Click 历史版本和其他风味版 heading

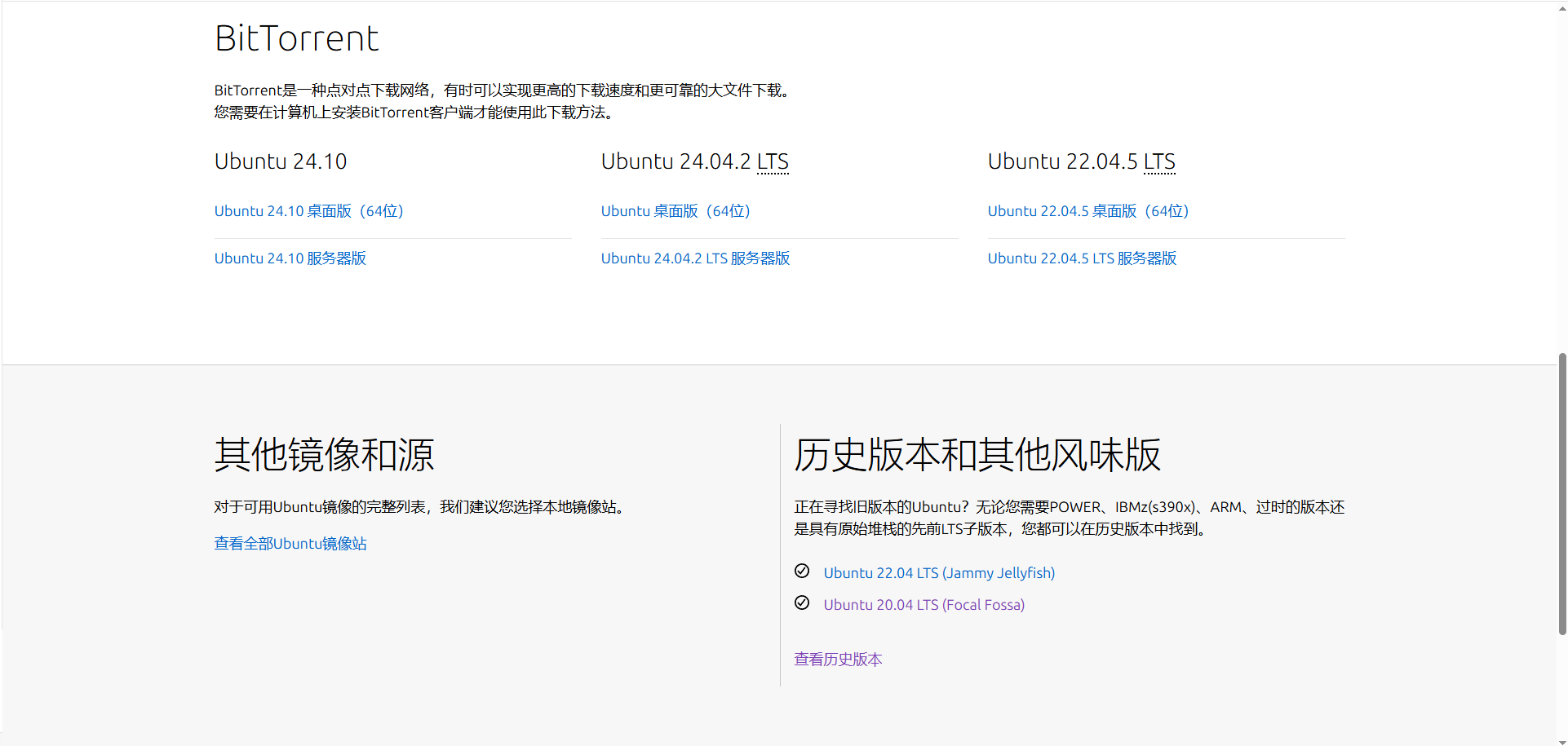point(977,455)
